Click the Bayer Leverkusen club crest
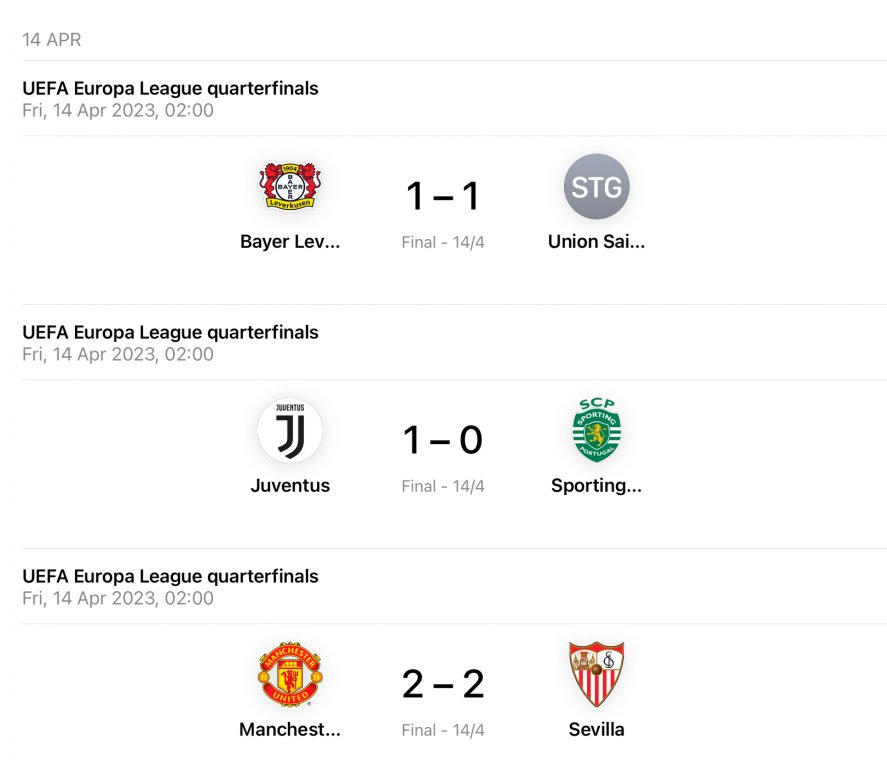The height and width of the screenshot is (768, 887). 290,186
